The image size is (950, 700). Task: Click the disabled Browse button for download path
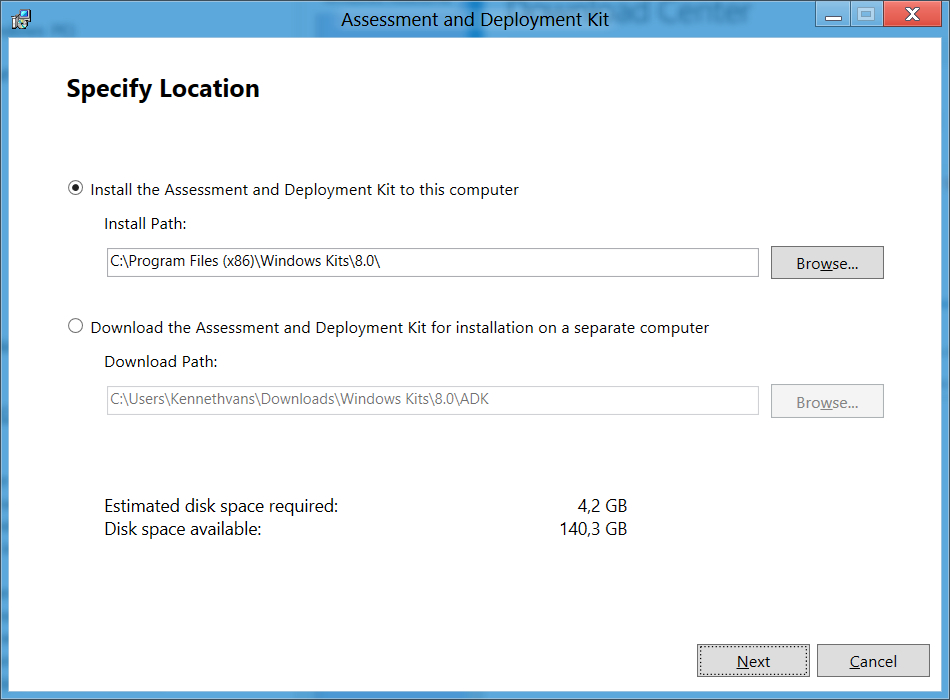point(827,401)
